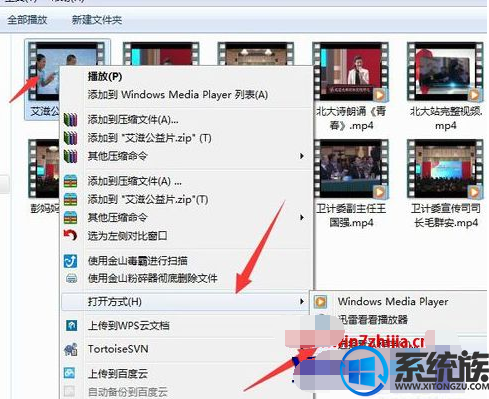Choose Windows Media Player in the submenu
The image size is (489, 399).
tap(393, 302)
